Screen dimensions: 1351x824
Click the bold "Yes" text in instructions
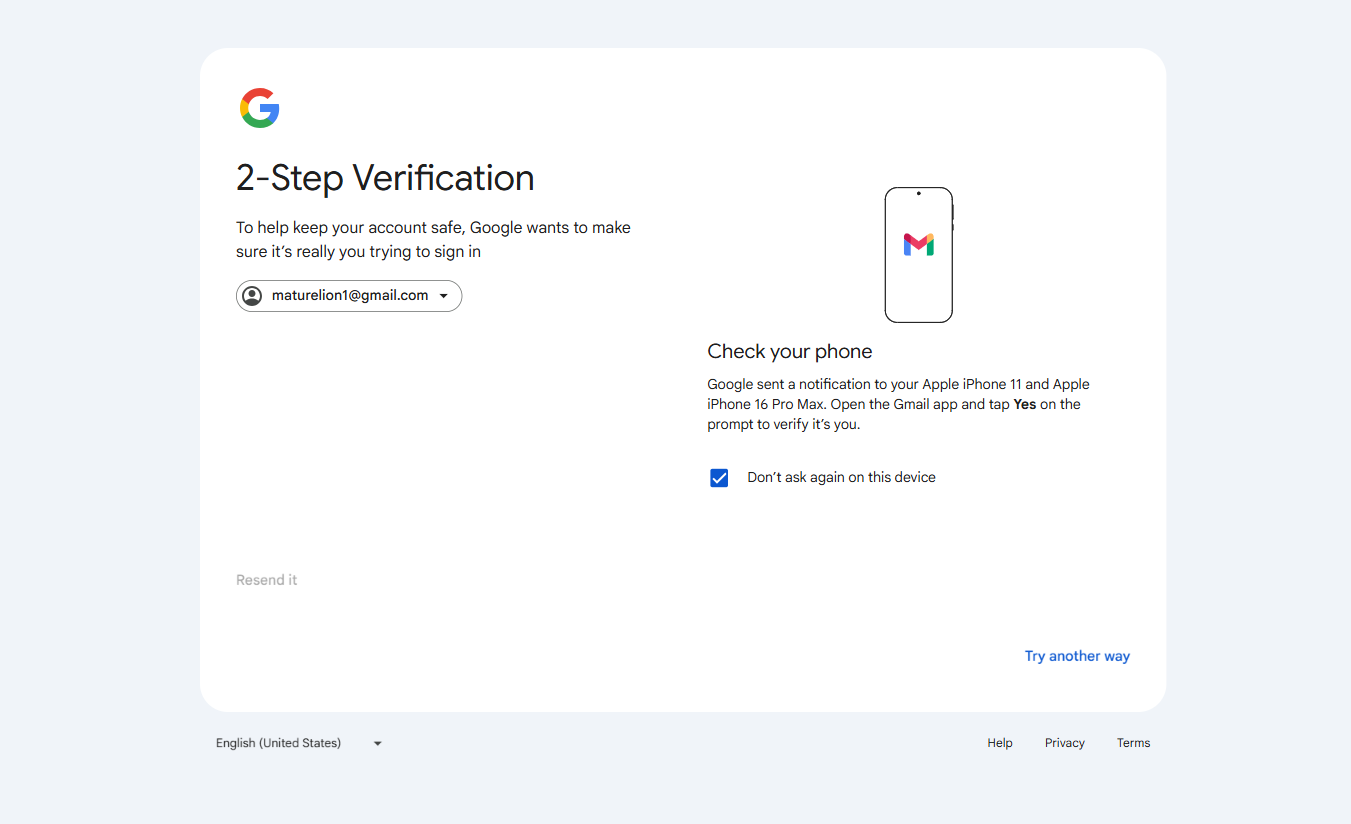point(1025,405)
